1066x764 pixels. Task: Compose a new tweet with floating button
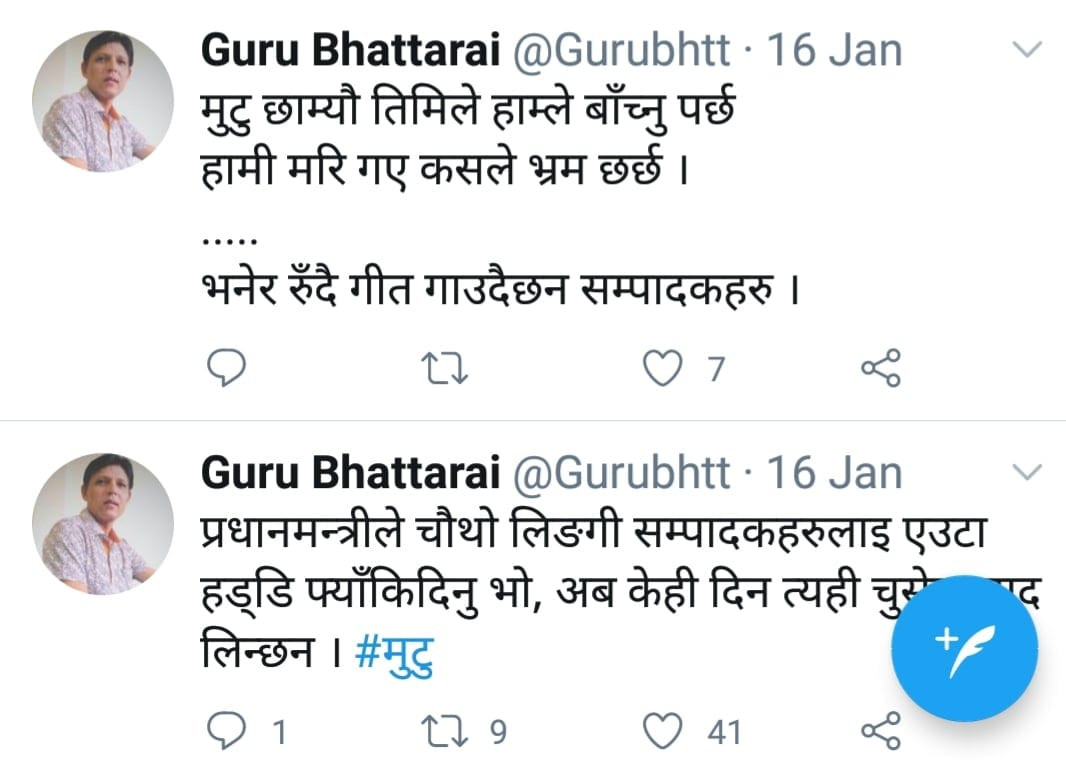click(963, 648)
